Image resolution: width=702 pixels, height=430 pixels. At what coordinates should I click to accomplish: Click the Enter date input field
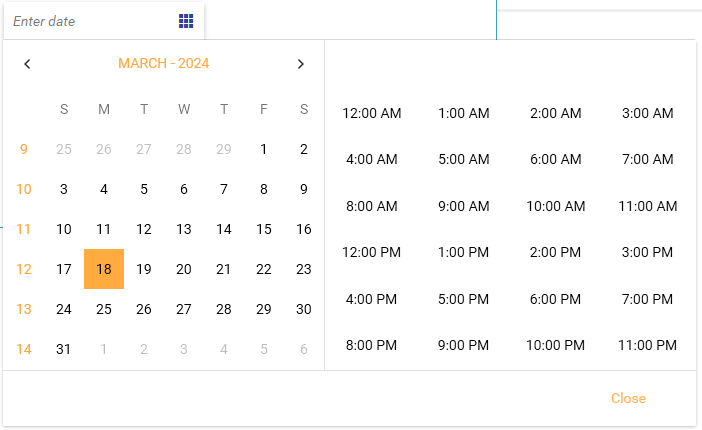click(90, 21)
